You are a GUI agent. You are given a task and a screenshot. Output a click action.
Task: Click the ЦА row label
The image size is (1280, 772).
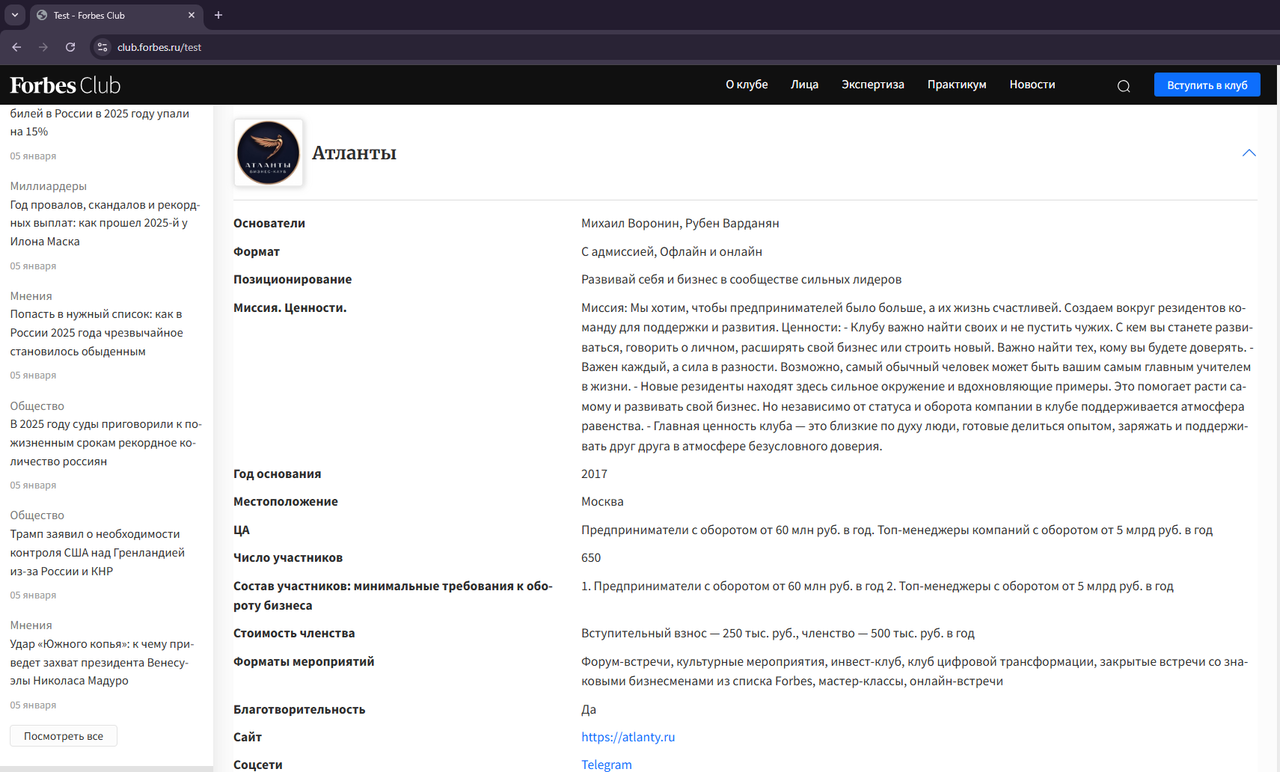click(242, 529)
